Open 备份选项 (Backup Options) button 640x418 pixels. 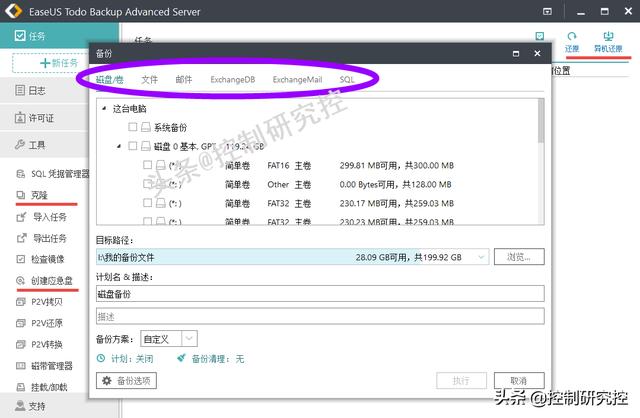click(x=127, y=381)
